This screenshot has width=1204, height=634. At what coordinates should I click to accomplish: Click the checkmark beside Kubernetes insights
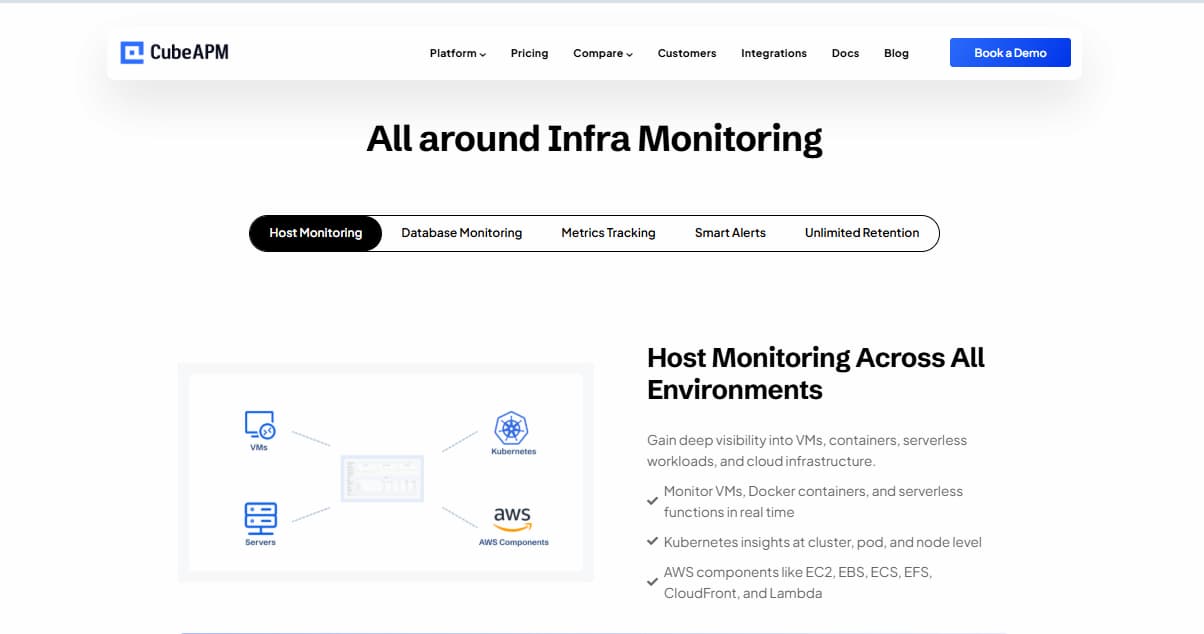[x=653, y=544]
